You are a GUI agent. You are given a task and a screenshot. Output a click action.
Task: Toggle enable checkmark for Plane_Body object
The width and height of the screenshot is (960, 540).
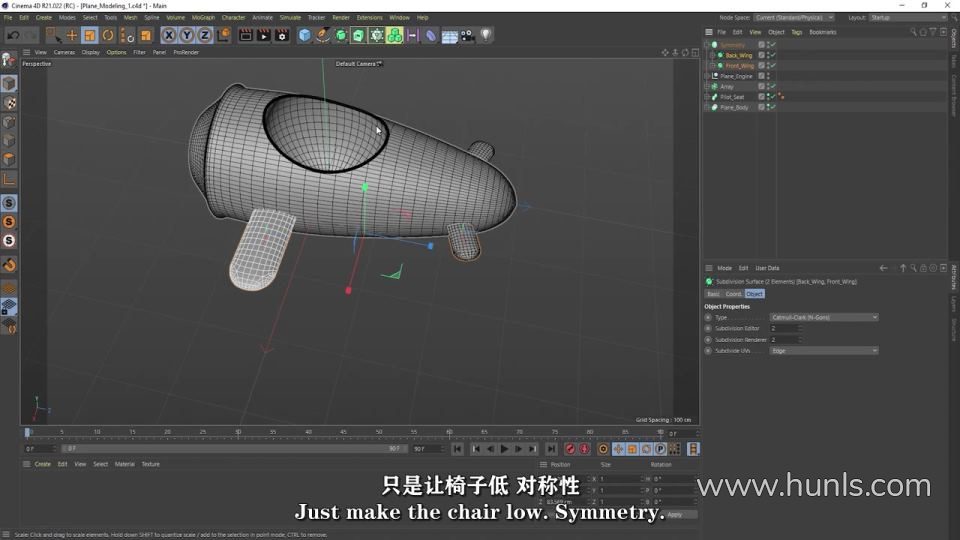tap(772, 107)
